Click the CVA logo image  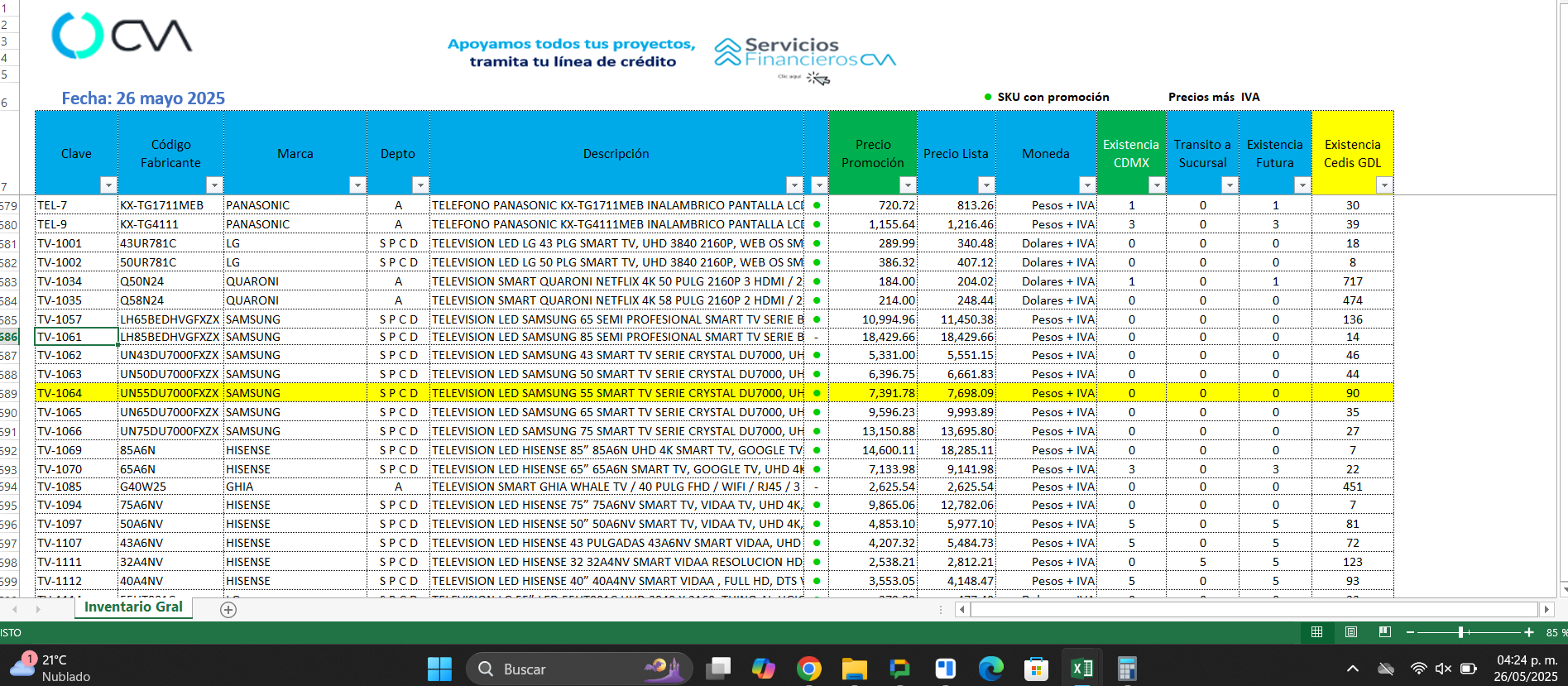pyautogui.click(x=122, y=36)
